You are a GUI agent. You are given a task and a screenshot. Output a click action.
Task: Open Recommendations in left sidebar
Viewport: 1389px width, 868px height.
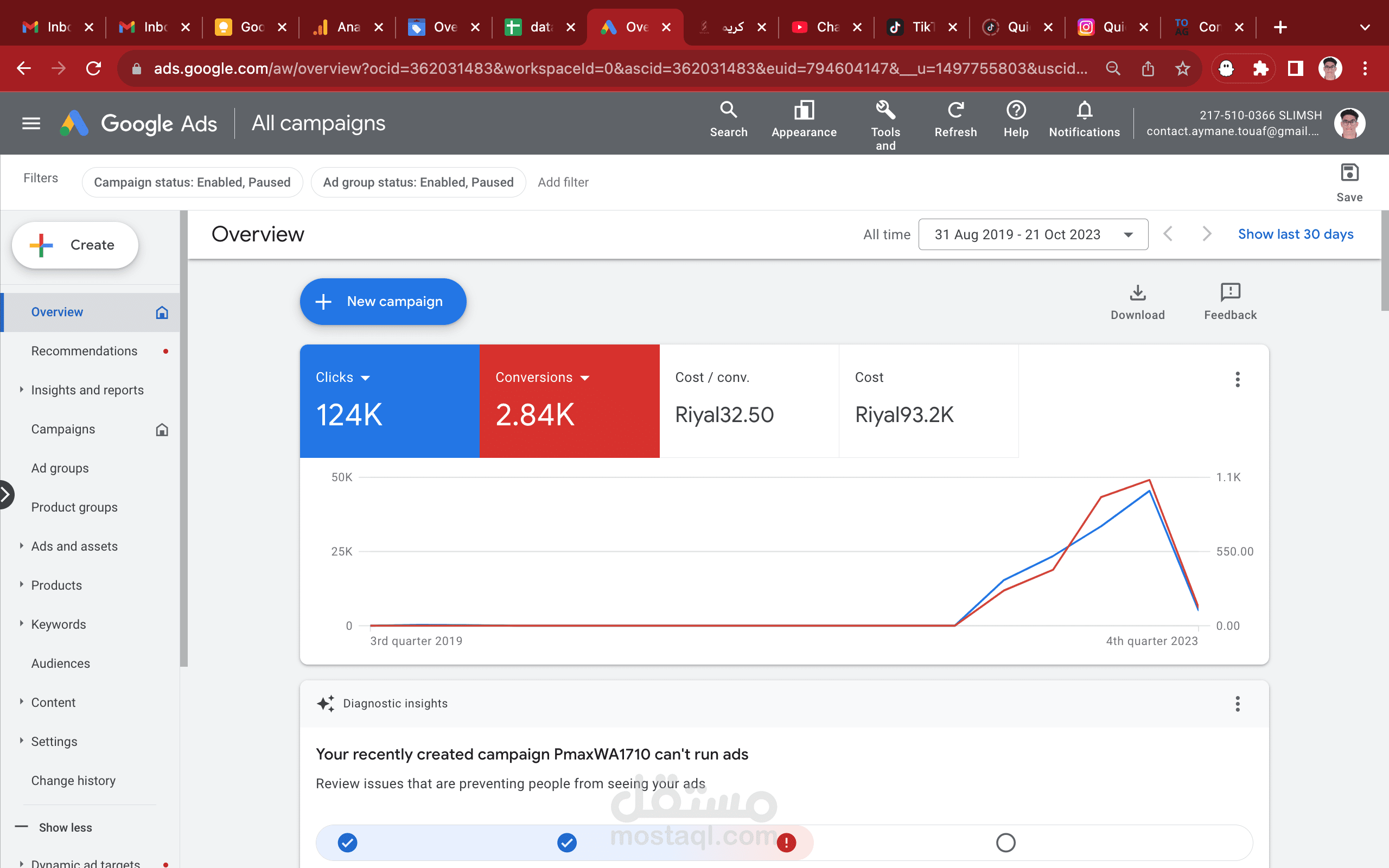[x=85, y=351]
